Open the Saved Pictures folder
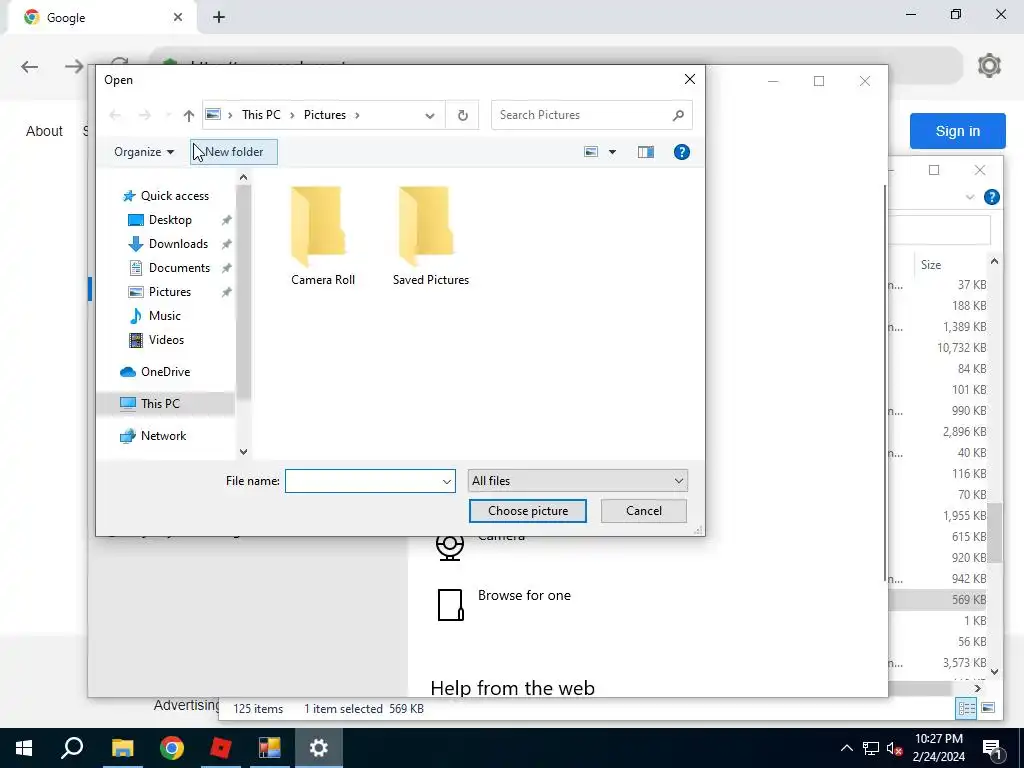This screenshot has height=768, width=1024. coord(430,235)
